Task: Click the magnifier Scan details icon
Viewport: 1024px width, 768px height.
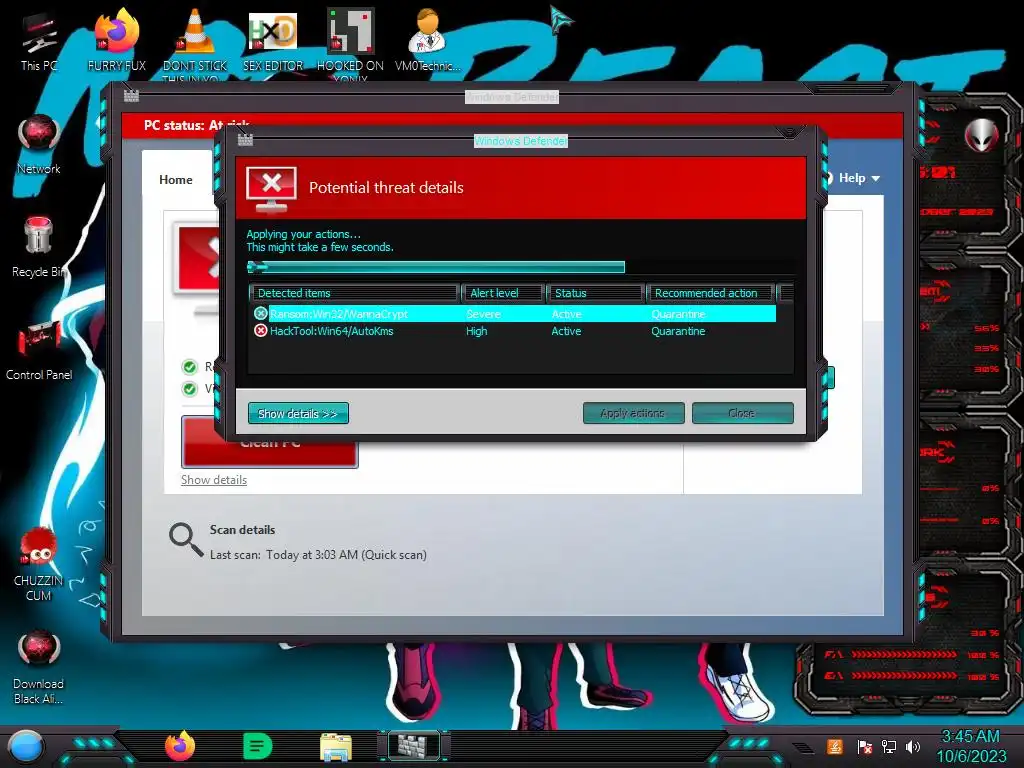Action: coord(185,539)
